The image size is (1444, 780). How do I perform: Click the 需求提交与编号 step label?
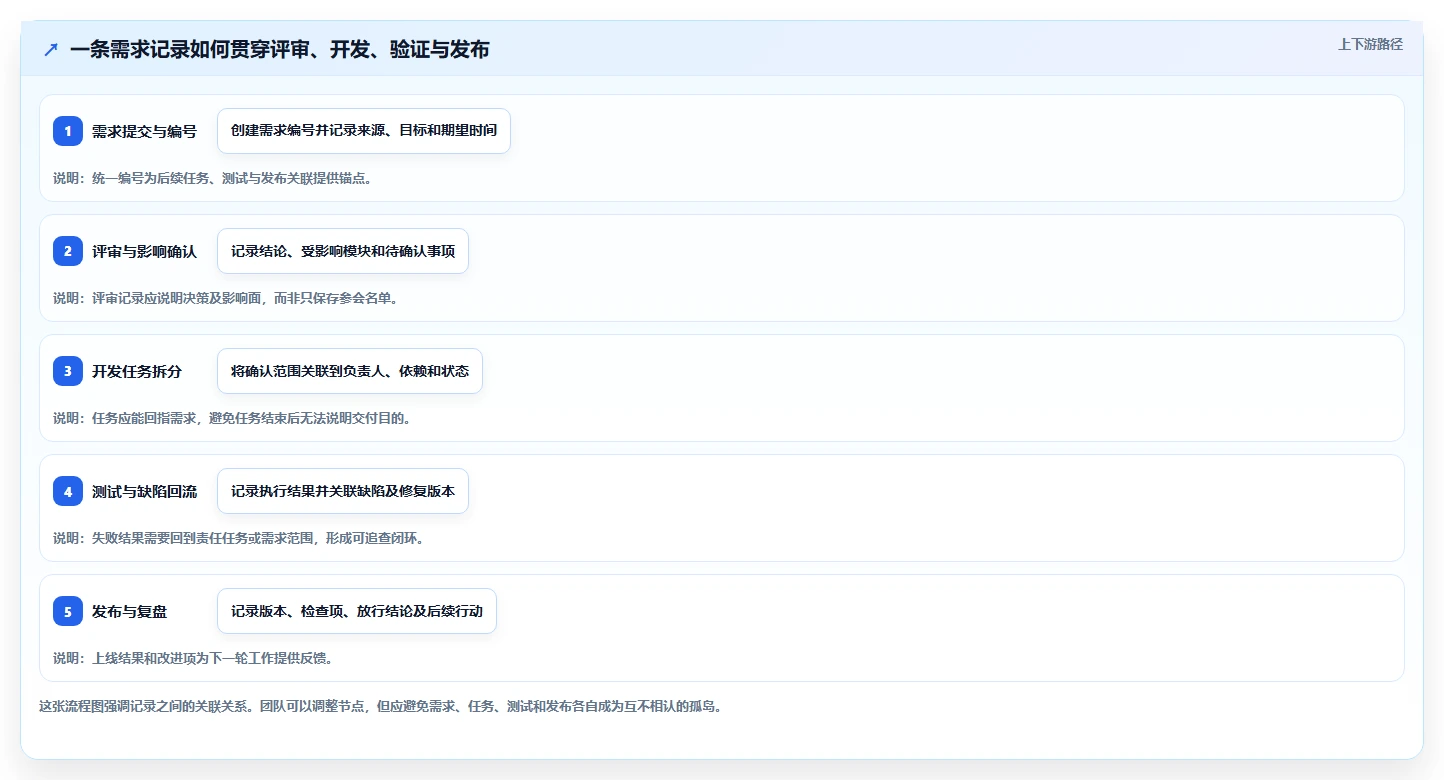click(x=144, y=131)
